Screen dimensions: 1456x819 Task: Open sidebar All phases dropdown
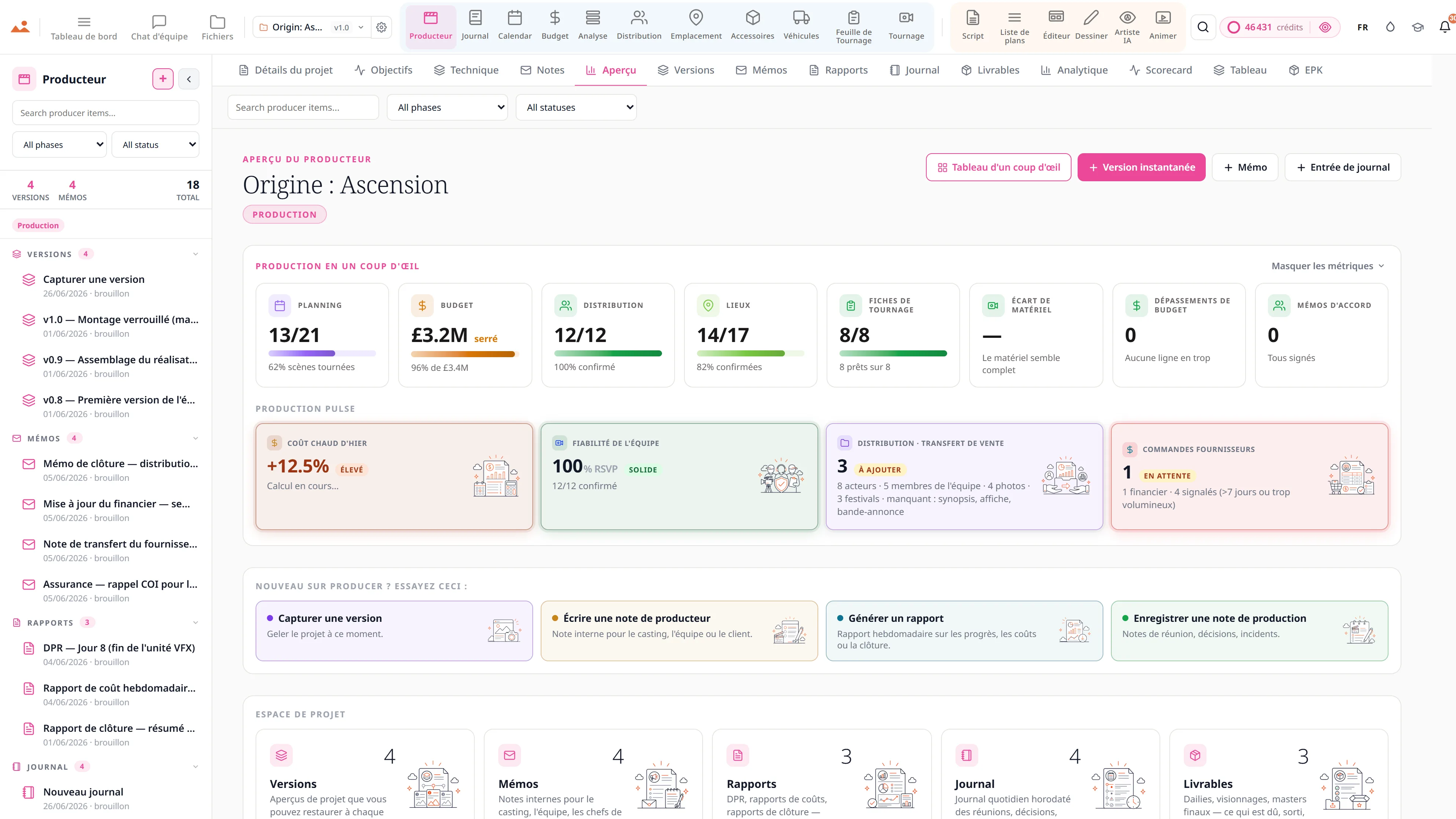point(60,145)
